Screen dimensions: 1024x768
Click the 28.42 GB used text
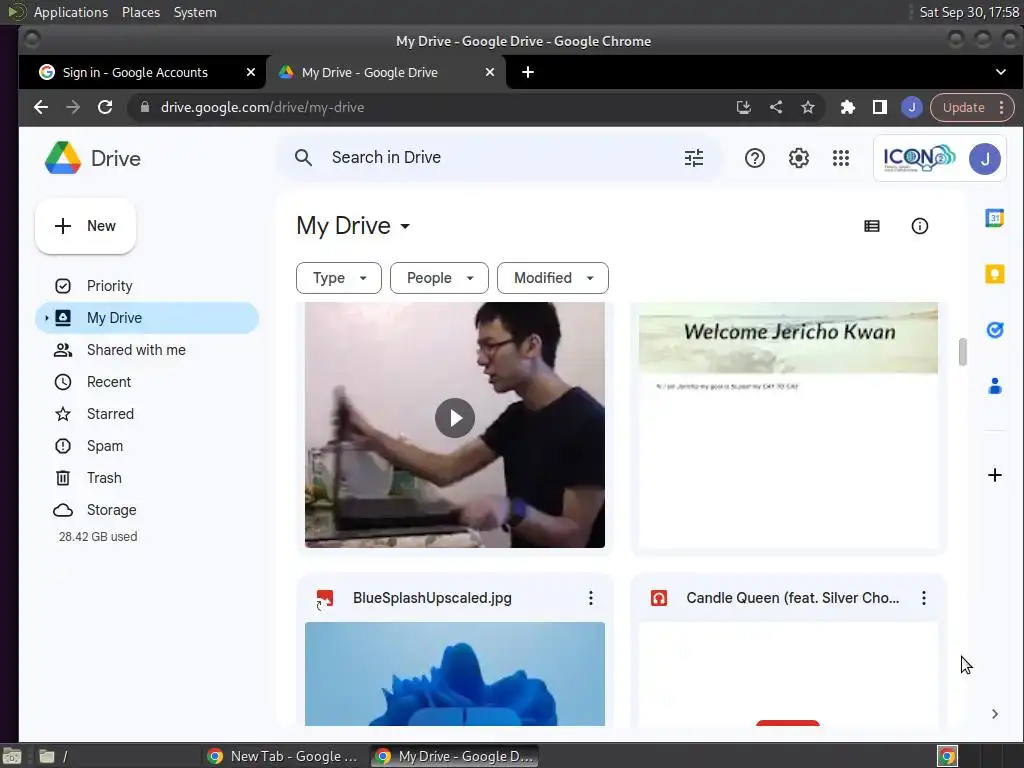click(x=98, y=537)
